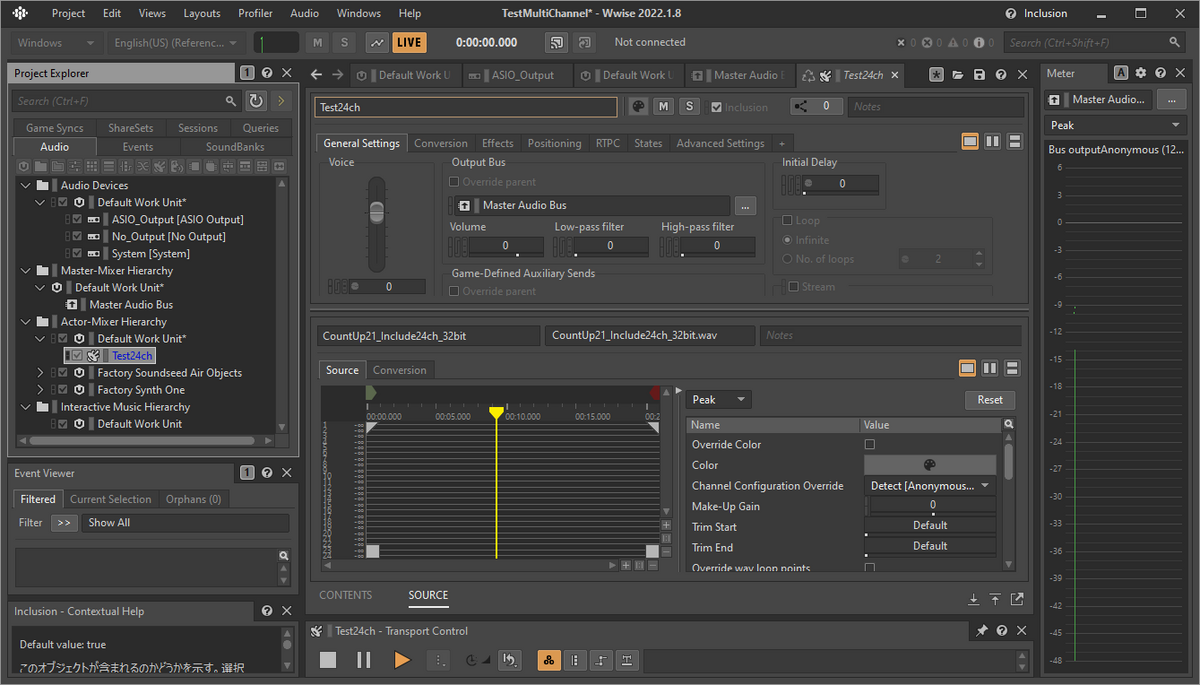Click the Project Explorer search magnifier icon

[231, 101]
